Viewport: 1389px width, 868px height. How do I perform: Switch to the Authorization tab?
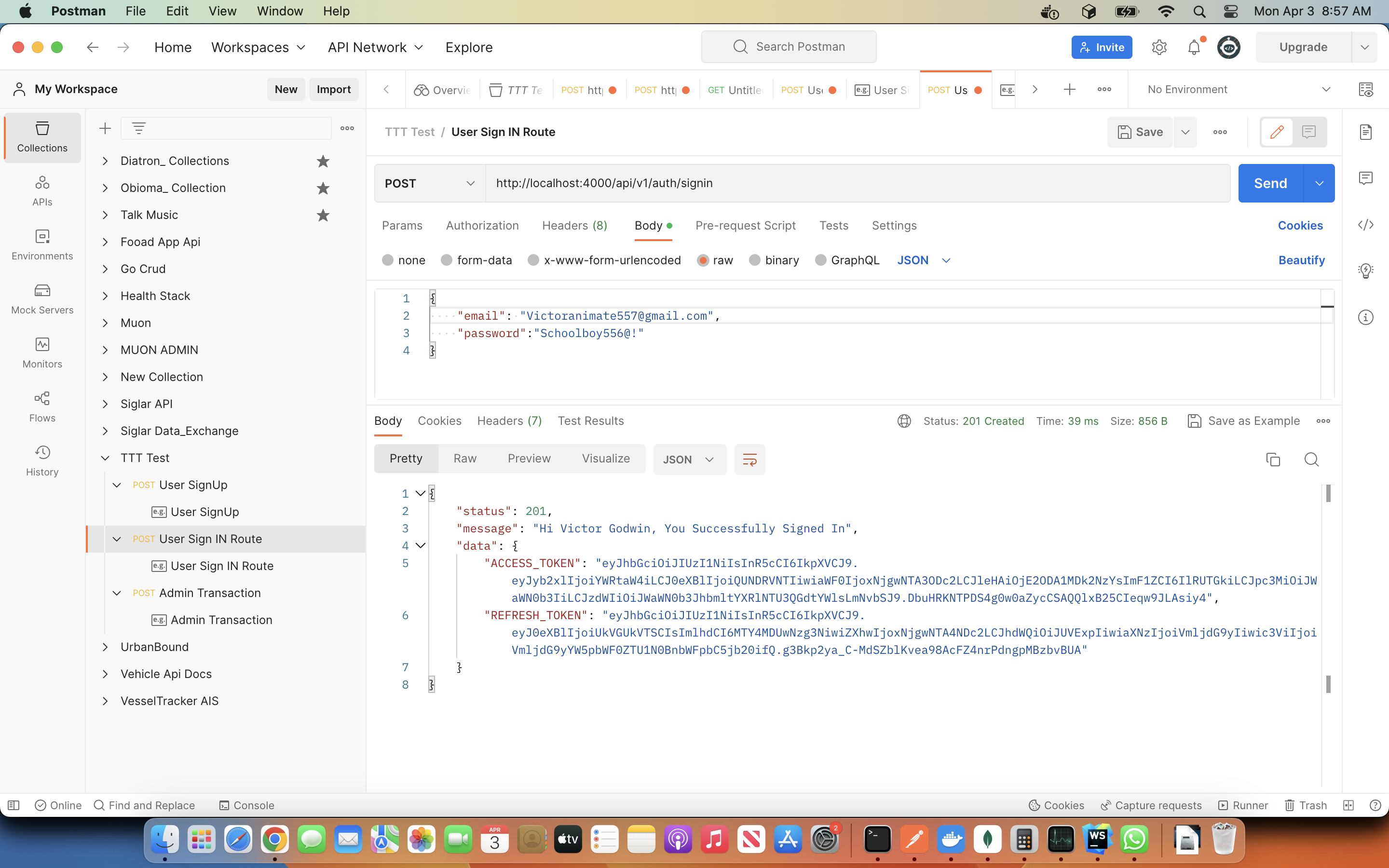pos(482,226)
